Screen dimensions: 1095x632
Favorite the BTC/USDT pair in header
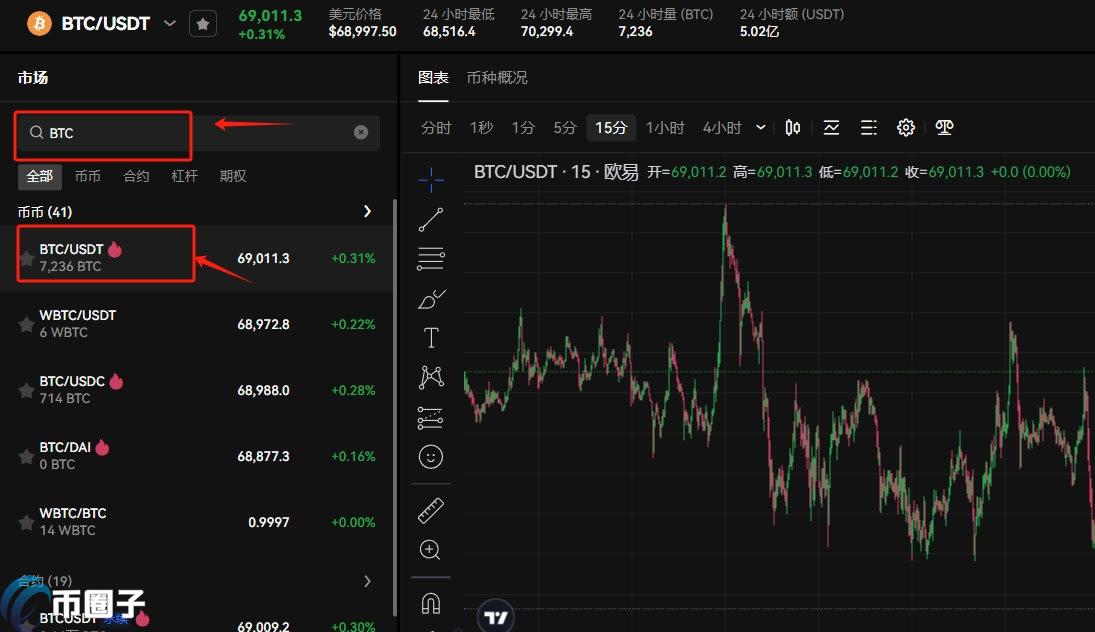tap(203, 24)
